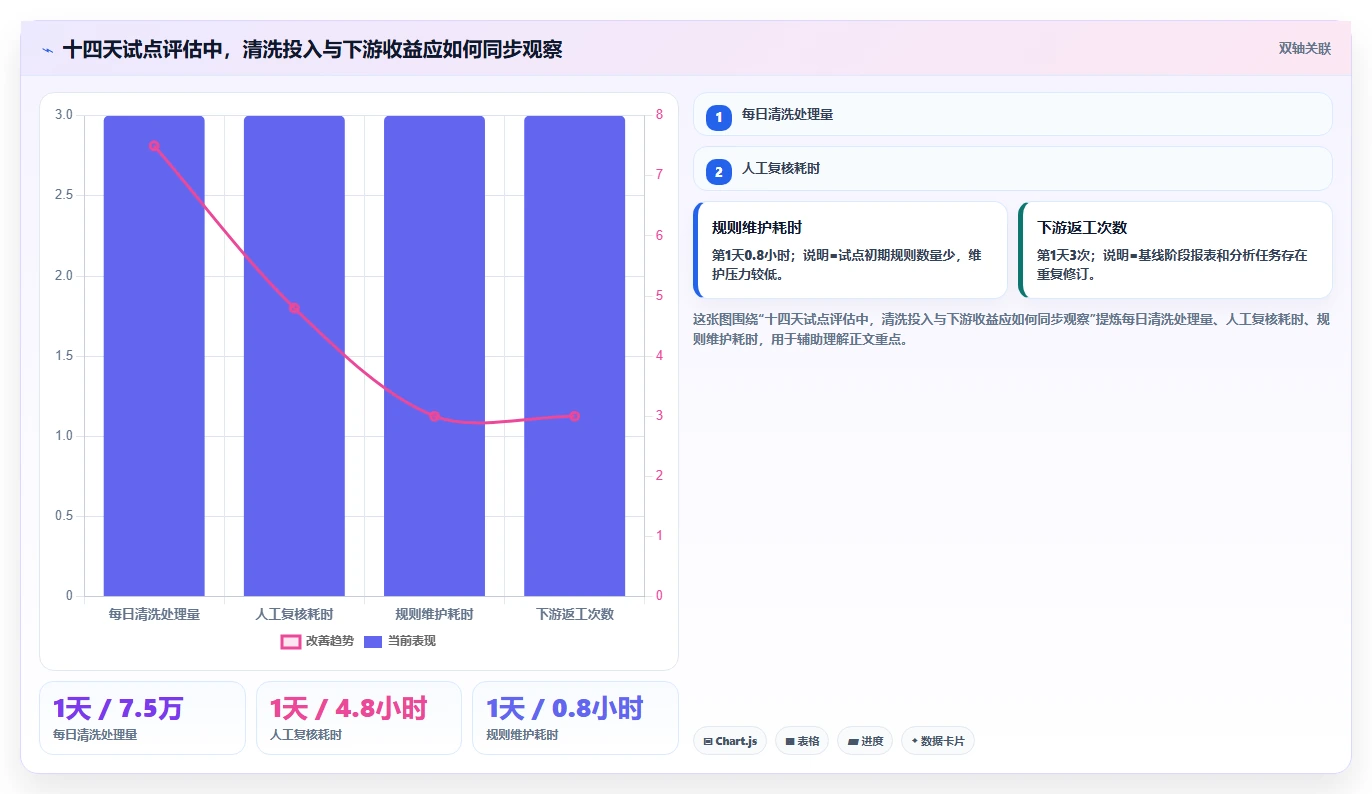Open the 下游返工次数 detail card

pos(1175,250)
